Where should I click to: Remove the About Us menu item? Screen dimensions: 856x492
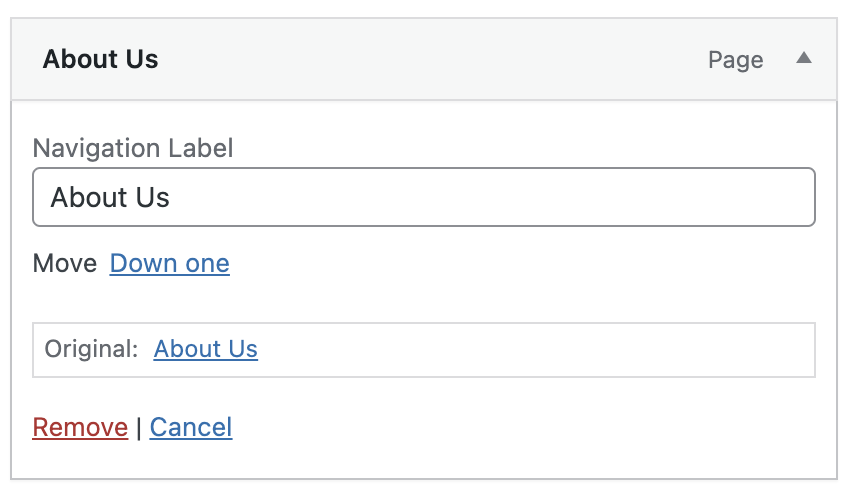click(x=80, y=428)
